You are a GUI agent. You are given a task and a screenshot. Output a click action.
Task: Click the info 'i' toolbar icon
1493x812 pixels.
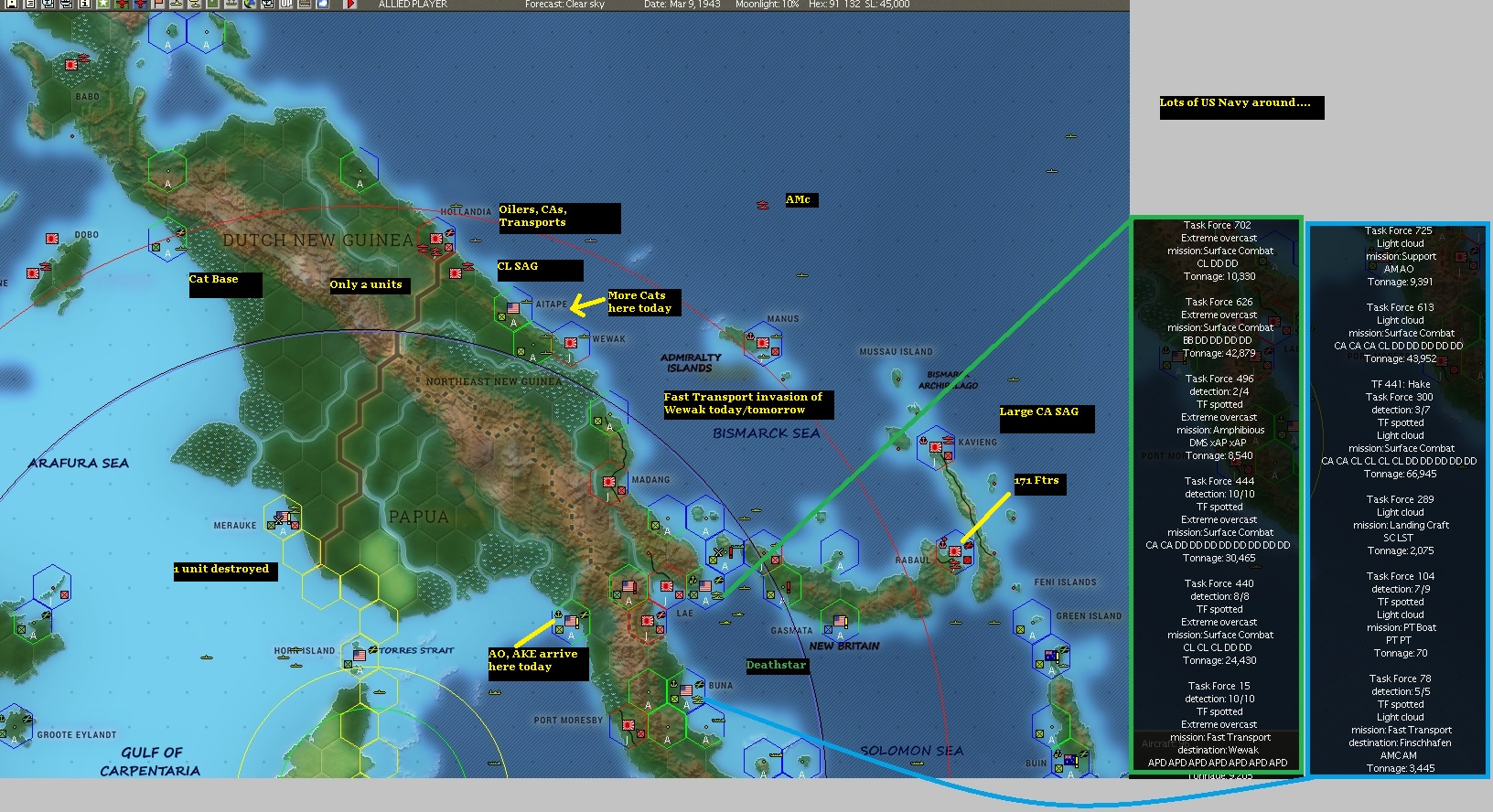pos(85,4)
